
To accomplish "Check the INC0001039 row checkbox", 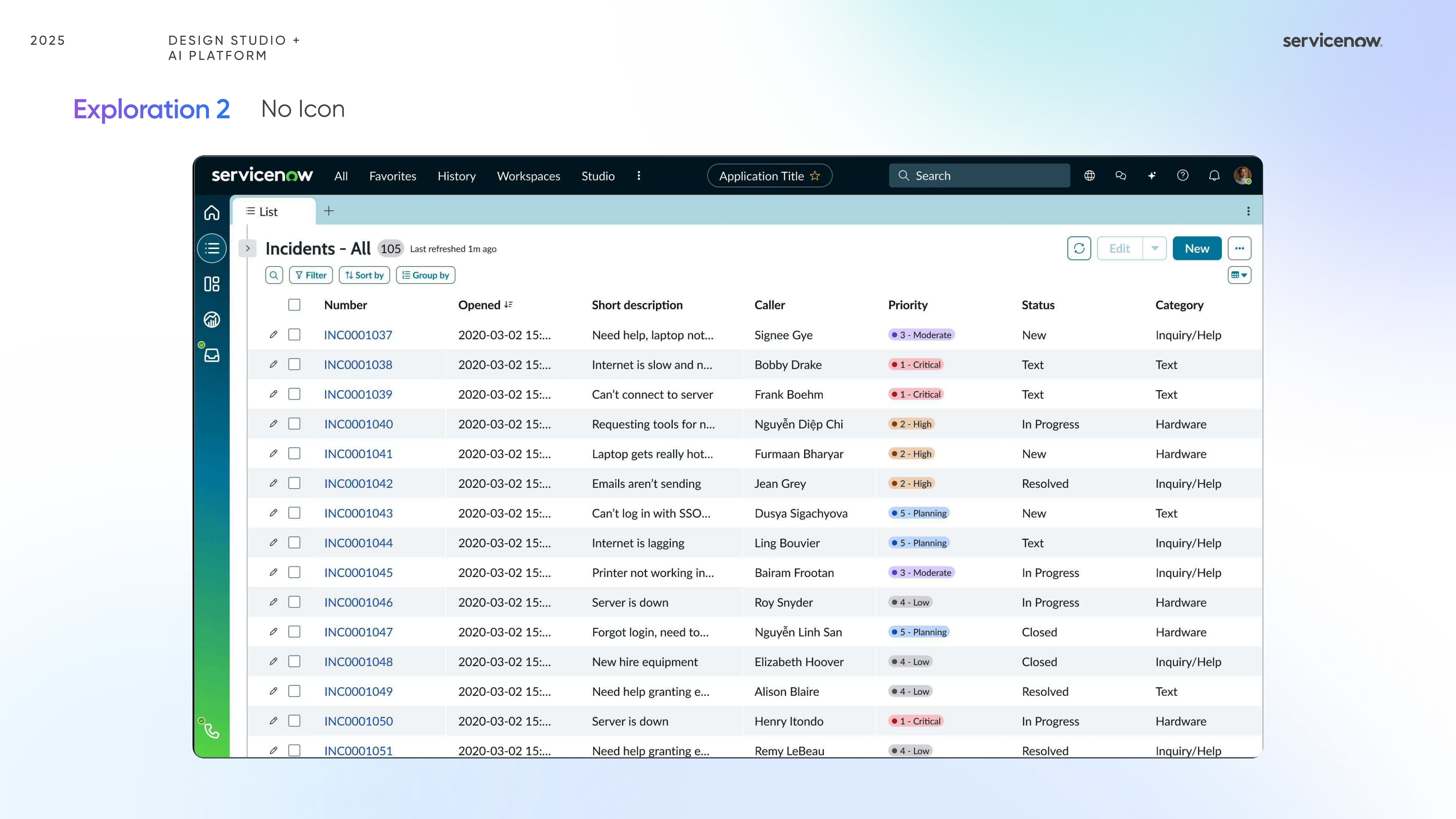I will (x=294, y=394).
